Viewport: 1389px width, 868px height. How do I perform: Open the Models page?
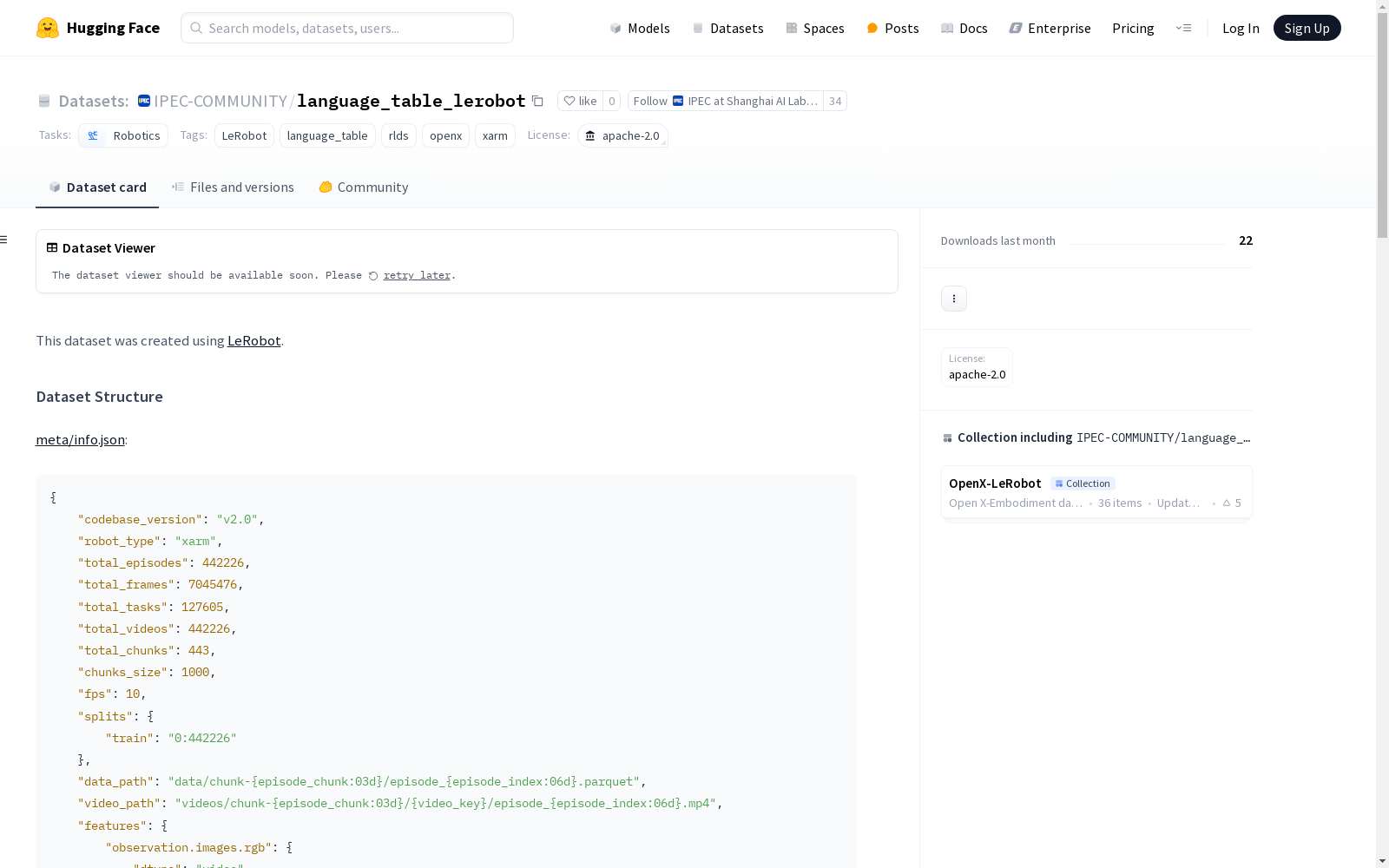tap(640, 28)
